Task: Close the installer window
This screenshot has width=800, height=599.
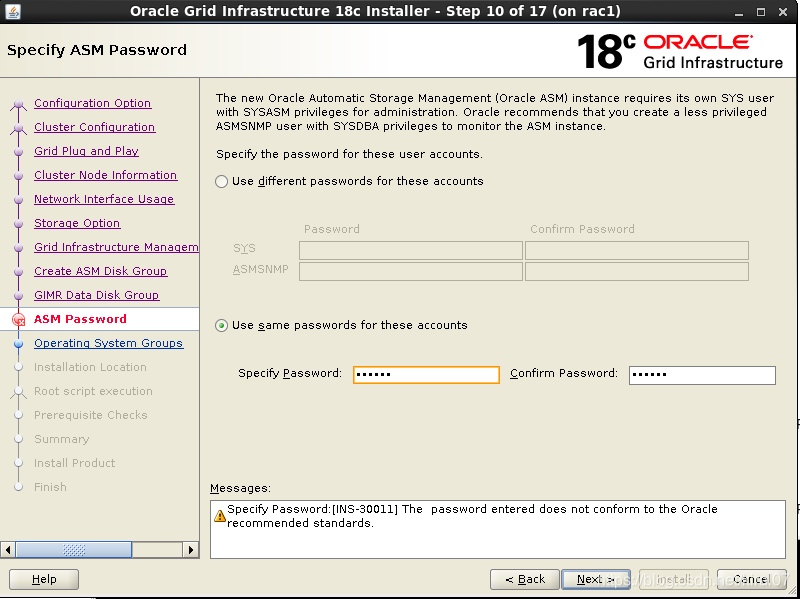Action: [783, 12]
